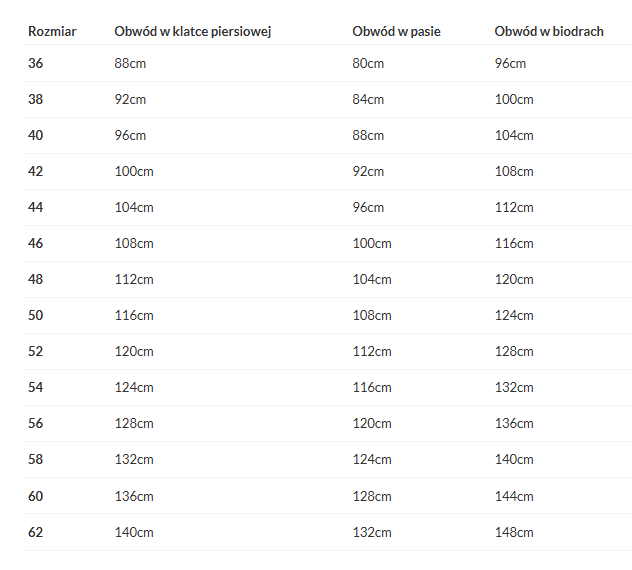The height and width of the screenshot is (570, 632).
Task: Select the size 48 row label
Action: 35,279
